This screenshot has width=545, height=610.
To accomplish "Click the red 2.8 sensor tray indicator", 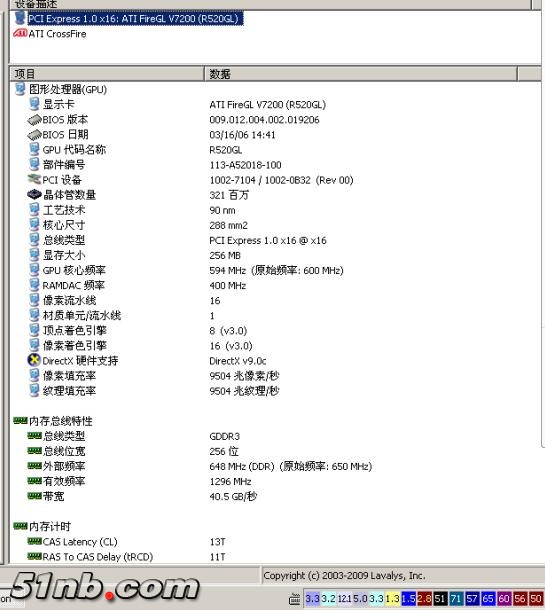I will tap(424, 598).
